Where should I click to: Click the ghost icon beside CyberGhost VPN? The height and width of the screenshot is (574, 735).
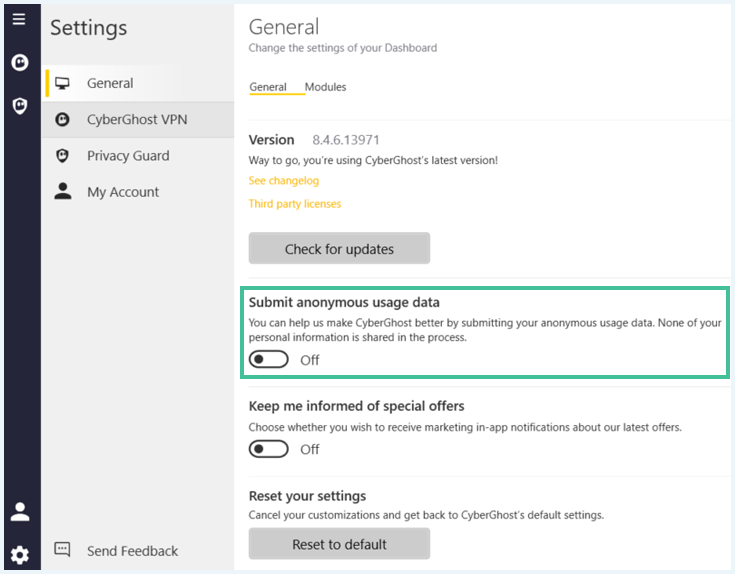62,119
